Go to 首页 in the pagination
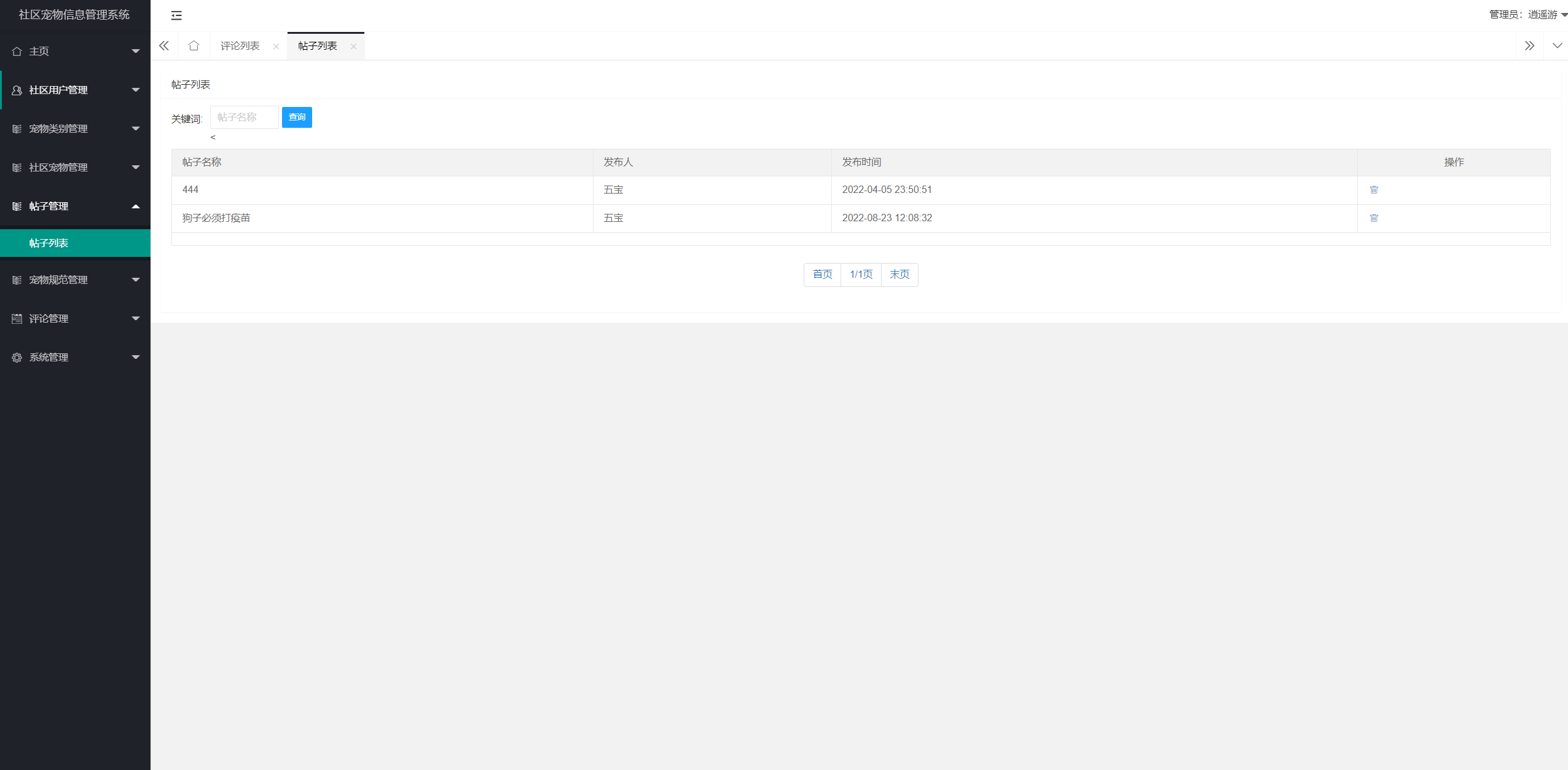 coord(822,275)
